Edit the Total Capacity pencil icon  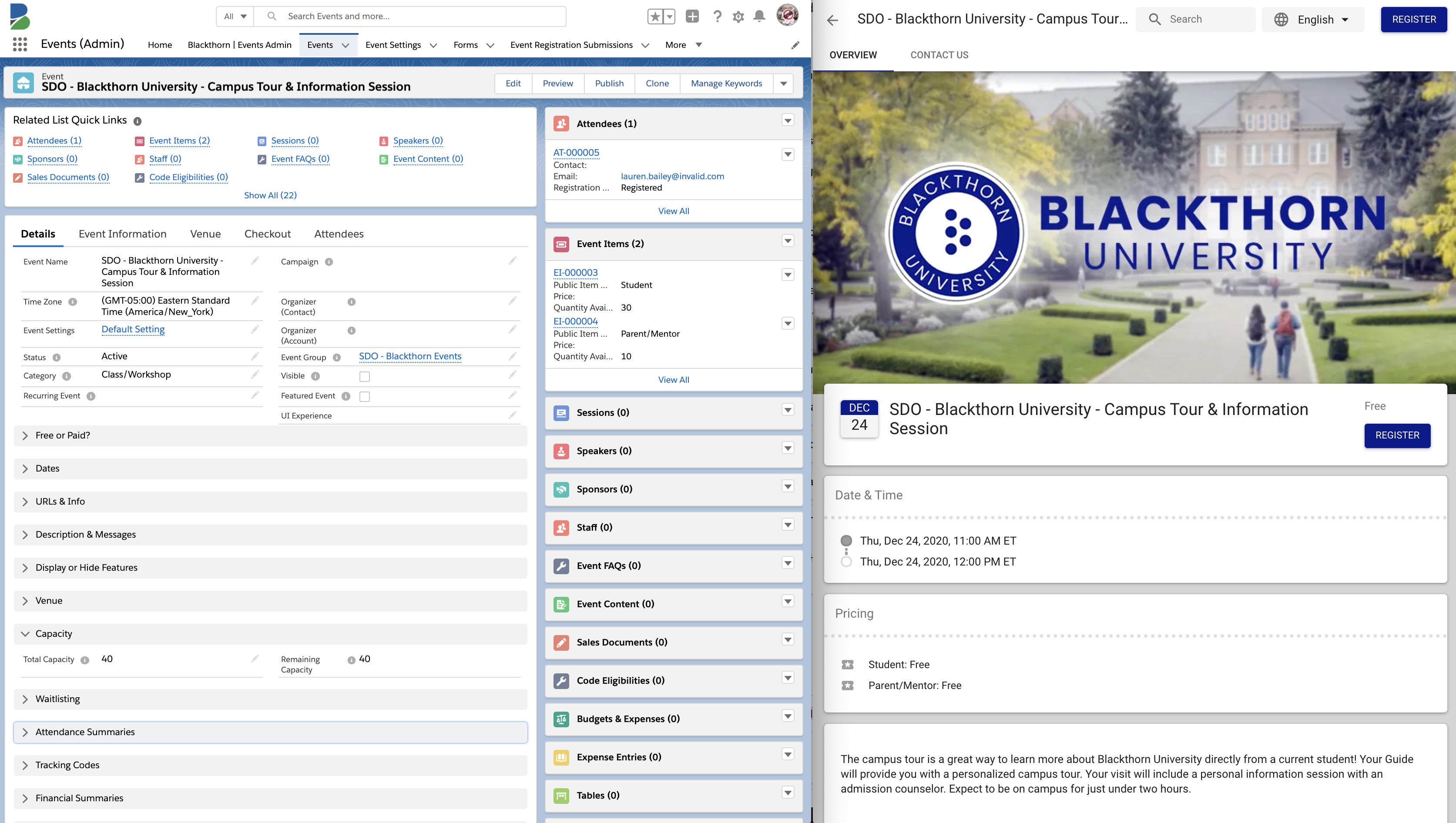point(255,659)
